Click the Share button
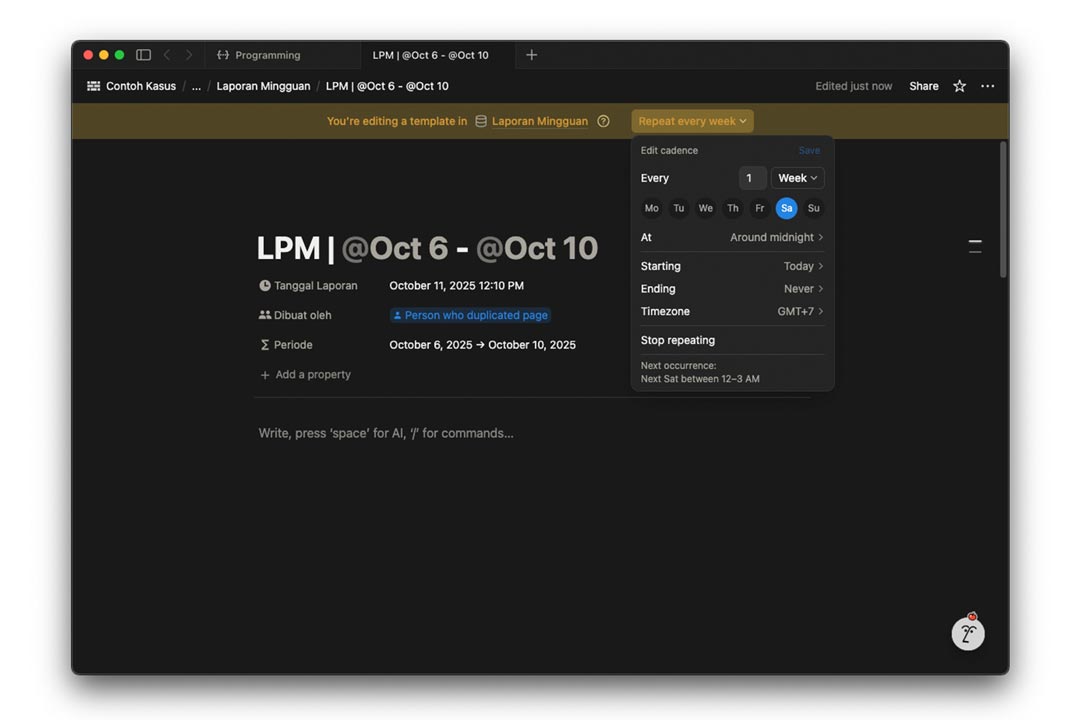The height and width of the screenshot is (720, 1080). 923,86
